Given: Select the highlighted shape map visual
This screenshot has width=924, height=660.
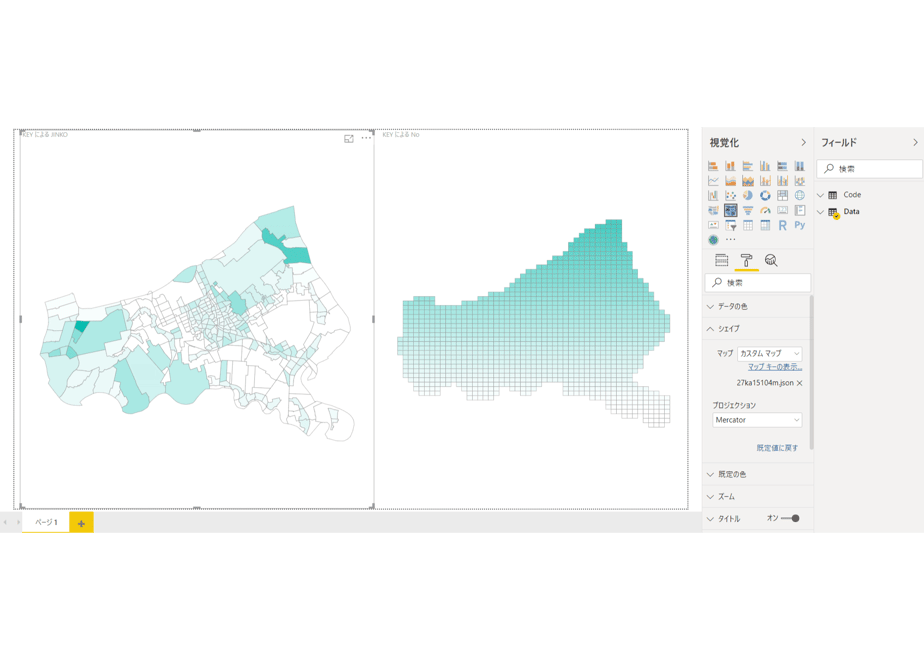Looking at the screenshot, I should pos(730,210).
